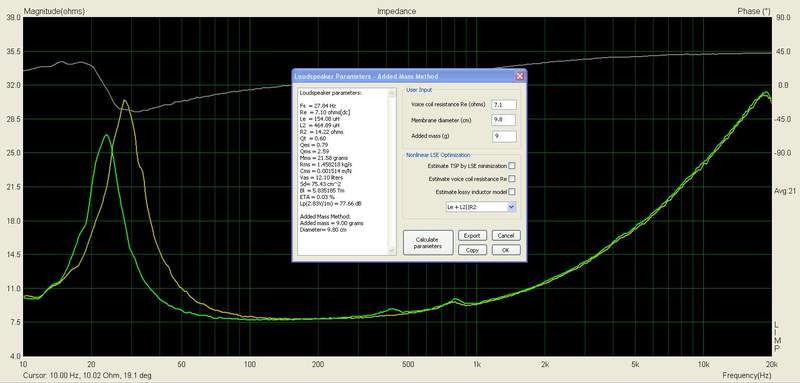Click the Calculate parameters button
This screenshot has width=800, height=383.
click(x=428, y=243)
